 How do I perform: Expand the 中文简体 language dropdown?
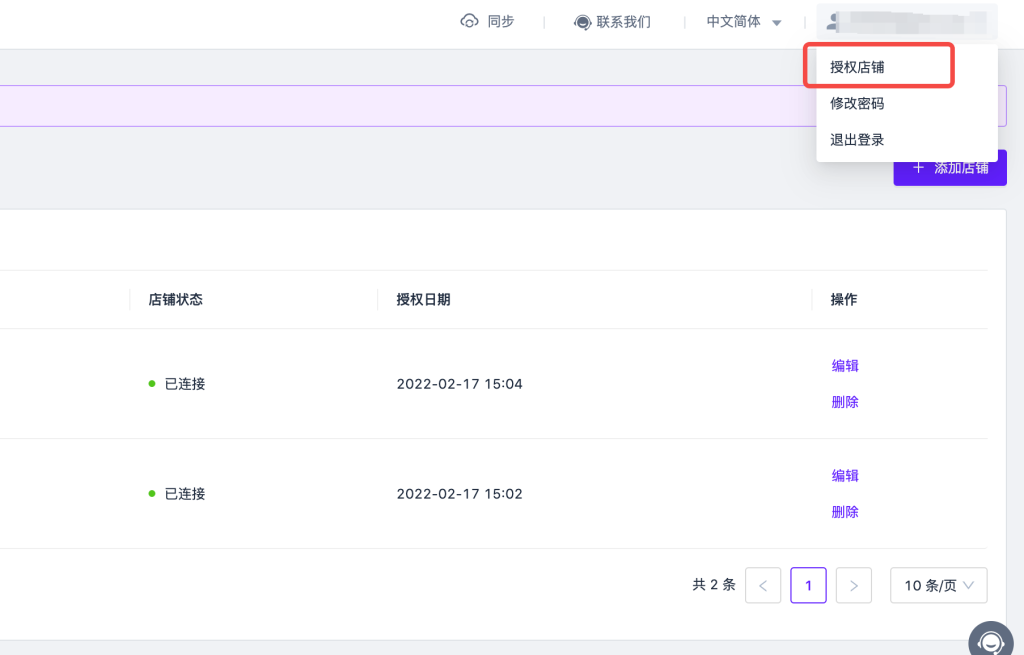pyautogui.click(x=733, y=21)
